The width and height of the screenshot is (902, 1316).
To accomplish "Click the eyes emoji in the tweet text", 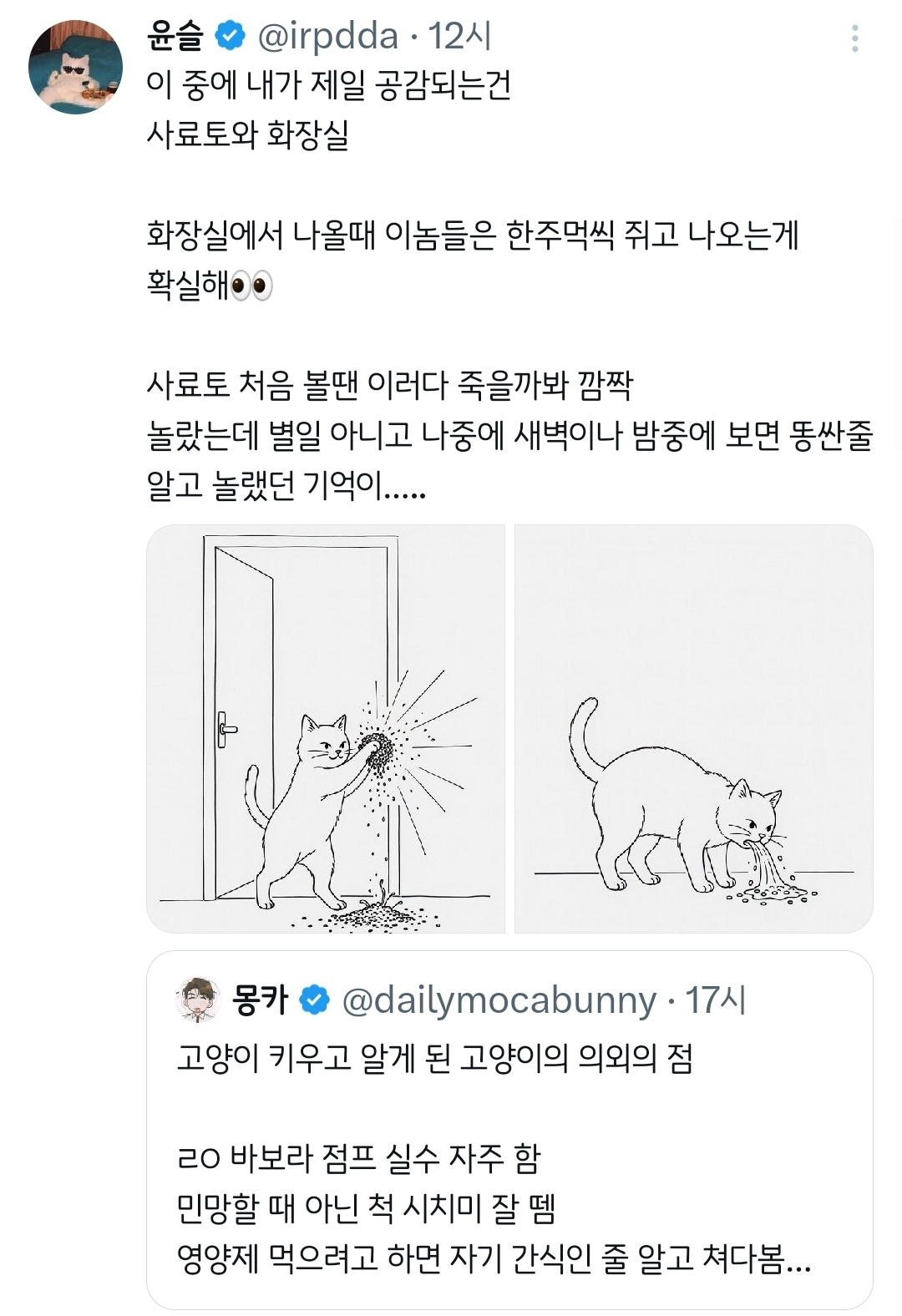I will coord(254,286).
